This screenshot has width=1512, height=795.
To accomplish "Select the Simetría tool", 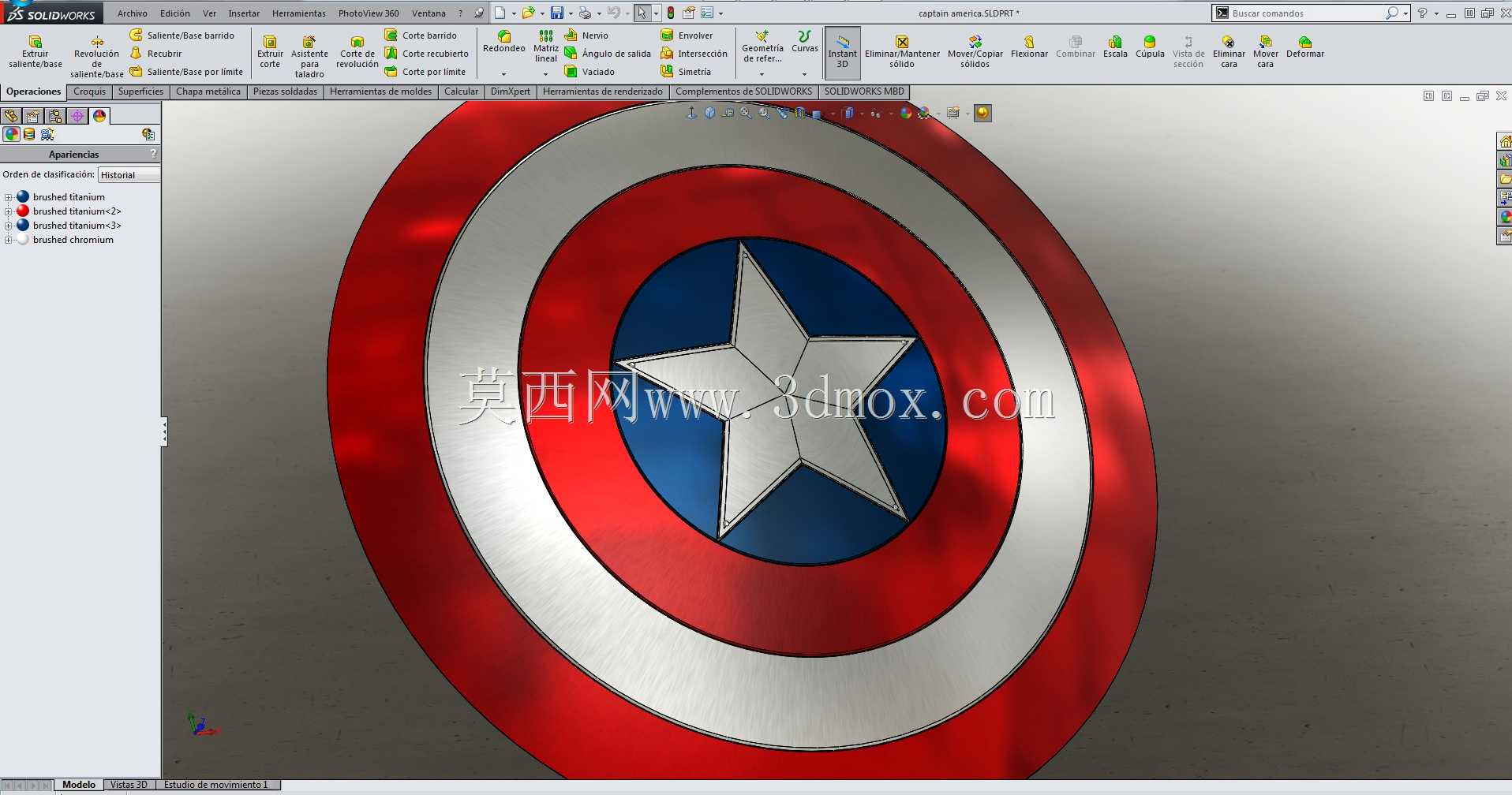I will [686, 72].
